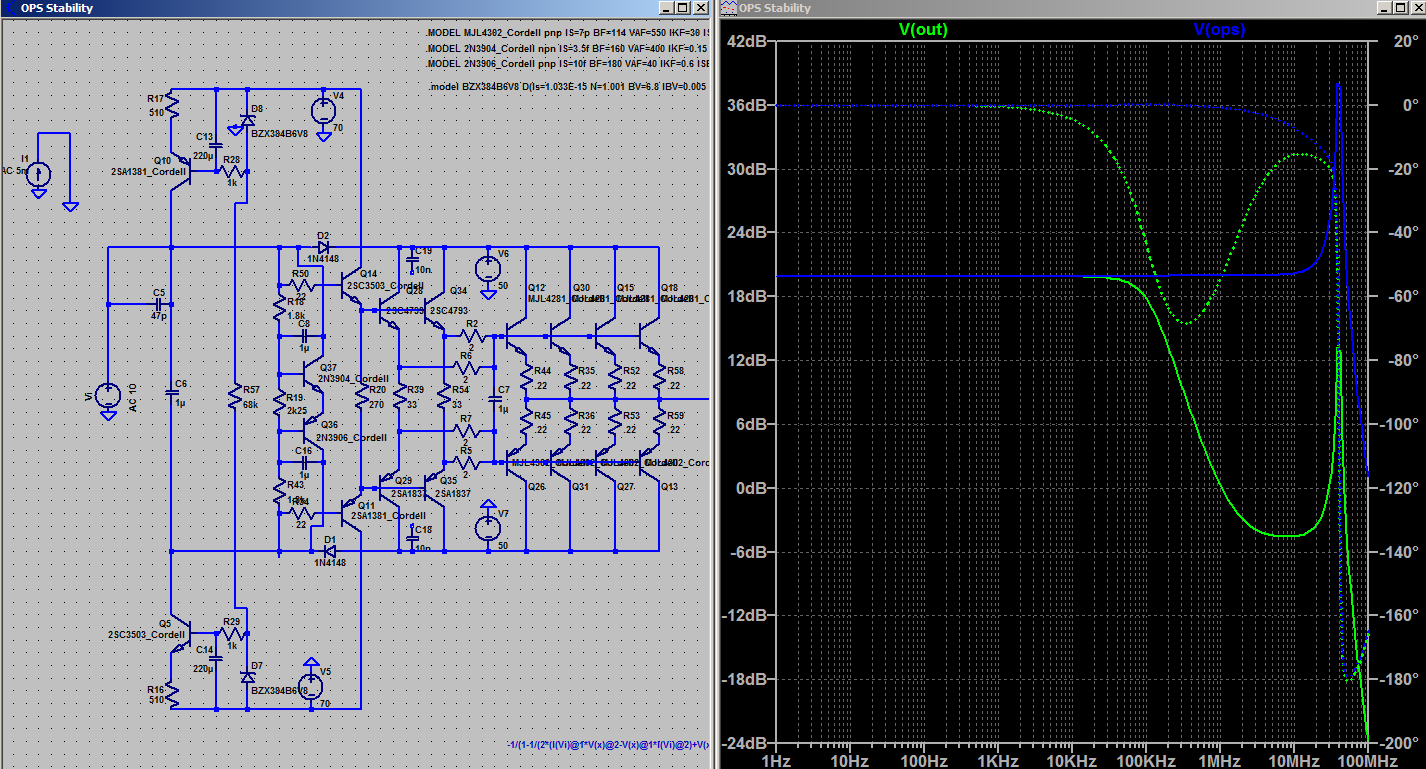Screen dimensions: 1426x769
Task: Select capacitor C7 1µ symbol
Action: tap(492, 398)
